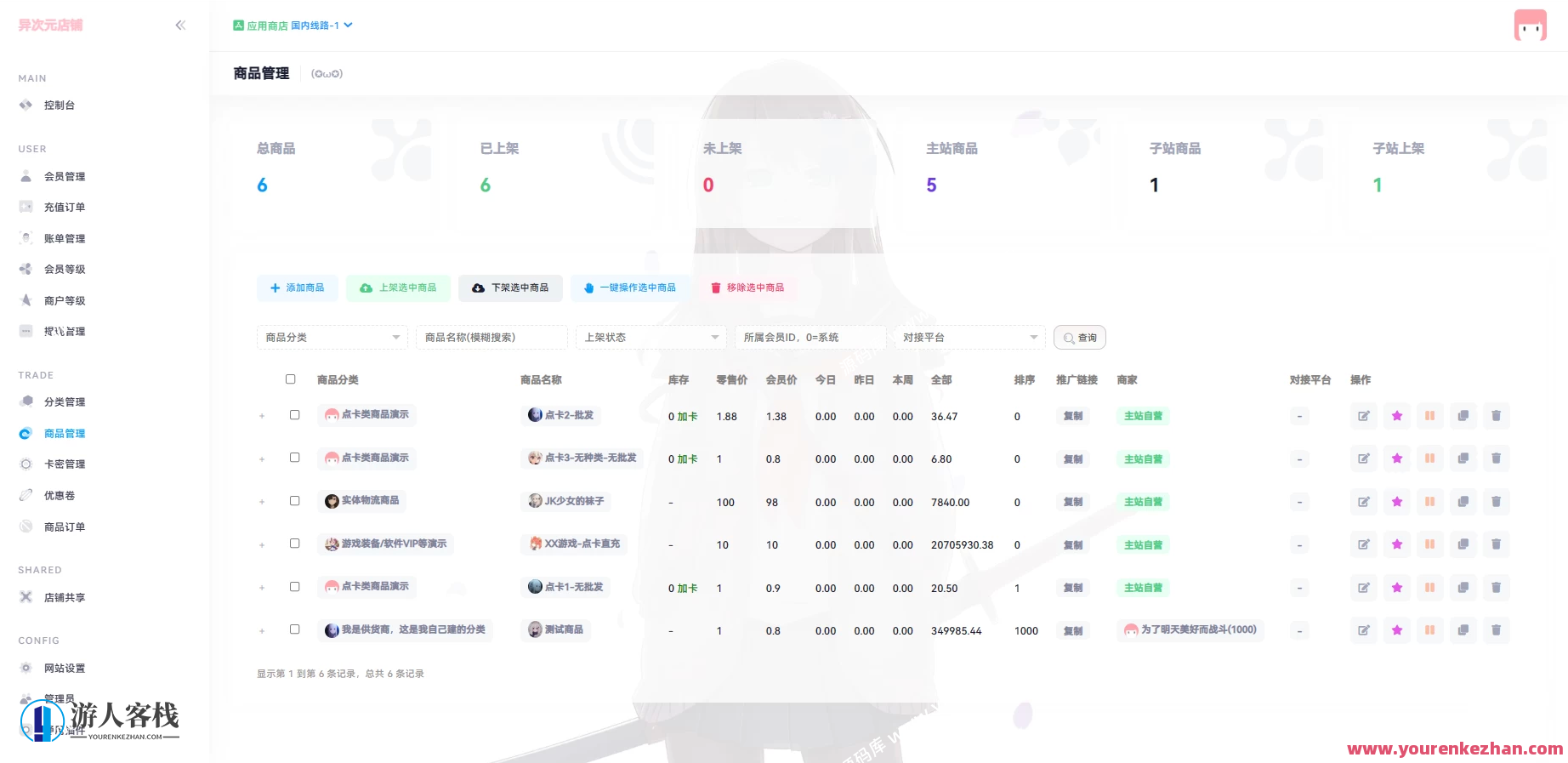Image resolution: width=1568 pixels, height=763 pixels.
Task: Click 复制 link for 点卡2-批发 row
Action: [1073, 416]
